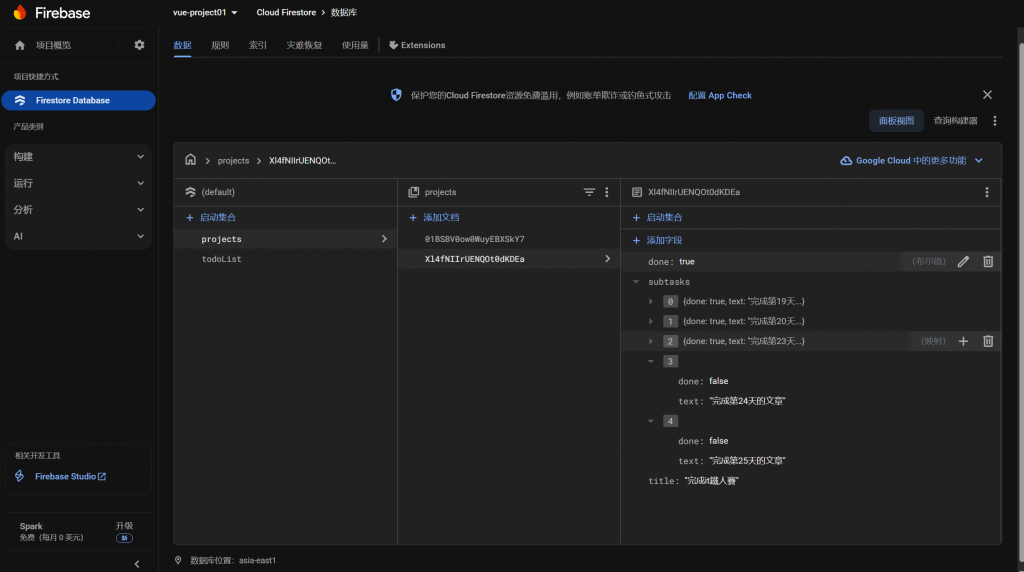Click the document icon beside Xl4fNIIrUENQOt0dKDEa
Image resolution: width=1024 pixels, height=572 pixels.
tap(637, 192)
